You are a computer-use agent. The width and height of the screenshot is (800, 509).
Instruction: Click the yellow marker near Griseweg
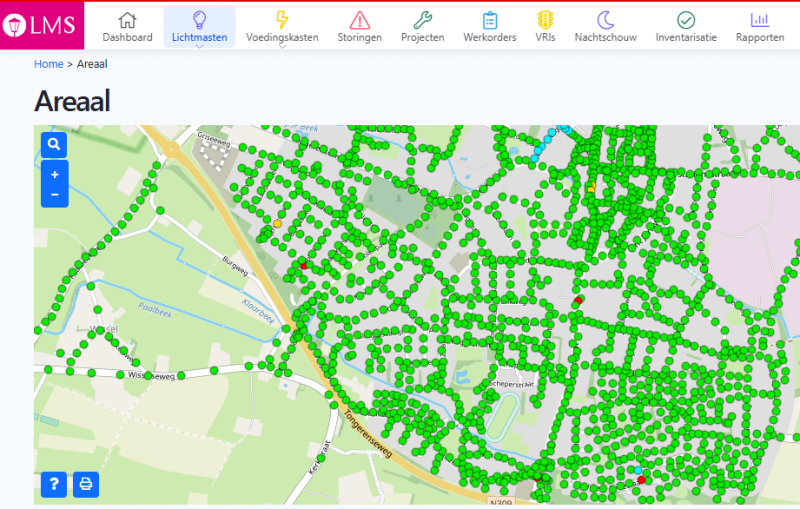point(277,224)
